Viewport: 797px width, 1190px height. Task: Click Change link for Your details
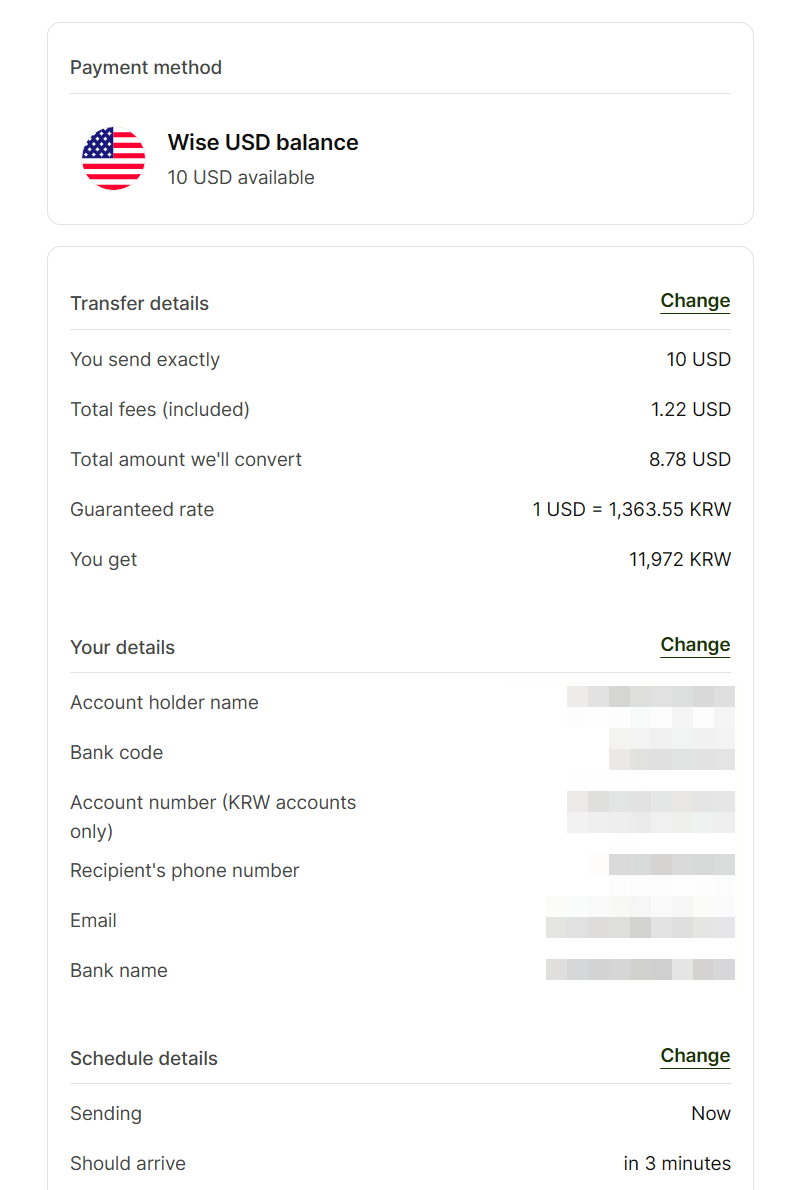click(695, 645)
